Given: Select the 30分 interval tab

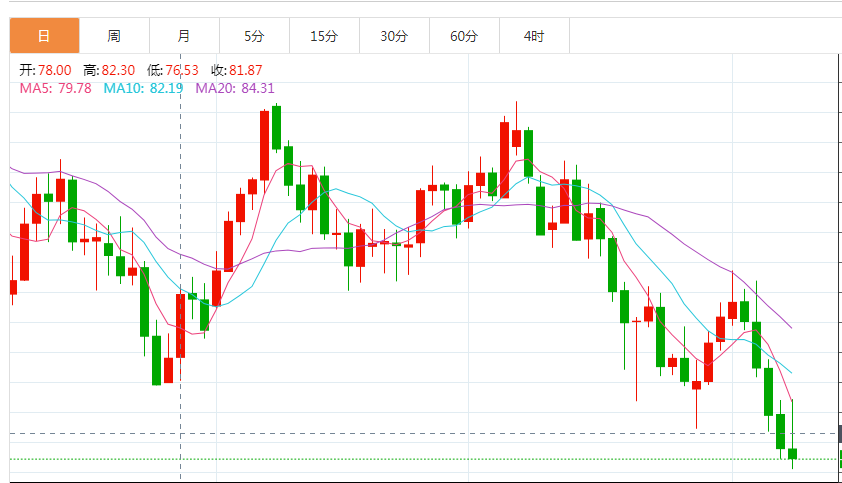Looking at the screenshot, I should click(x=394, y=36).
